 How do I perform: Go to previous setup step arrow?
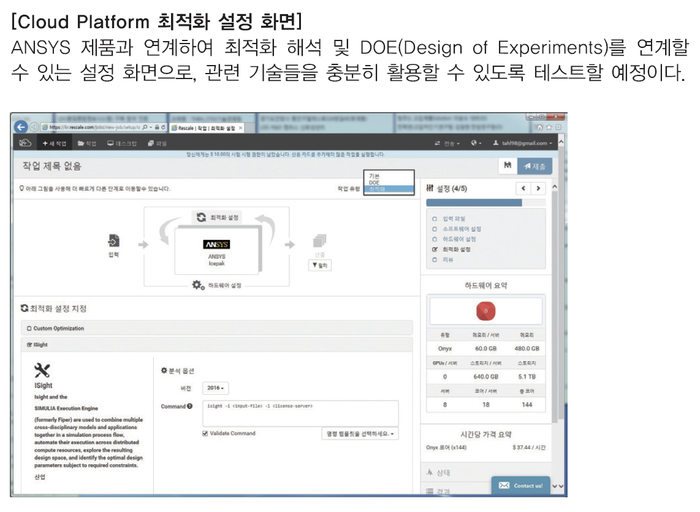pyautogui.click(x=523, y=188)
